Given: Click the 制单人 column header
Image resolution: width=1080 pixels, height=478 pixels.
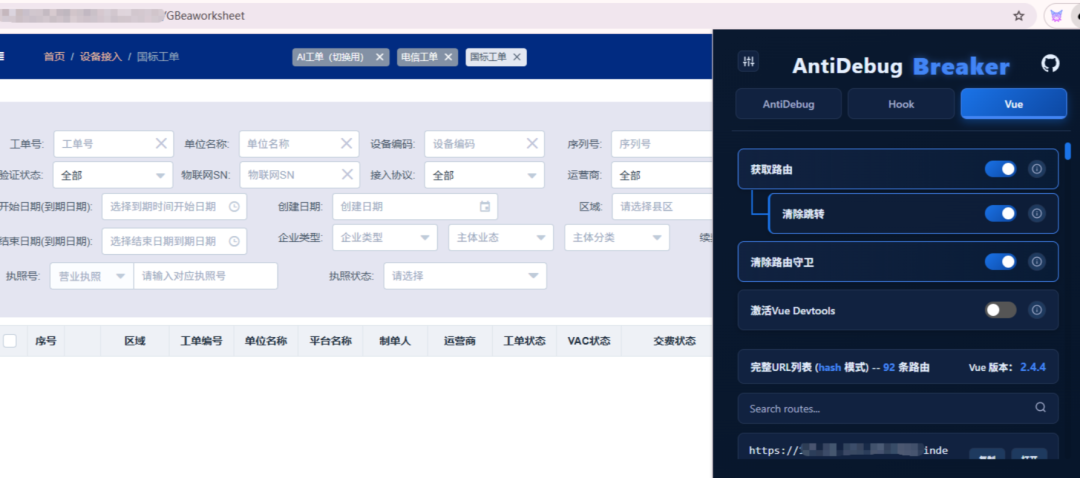Looking at the screenshot, I should [395, 341].
